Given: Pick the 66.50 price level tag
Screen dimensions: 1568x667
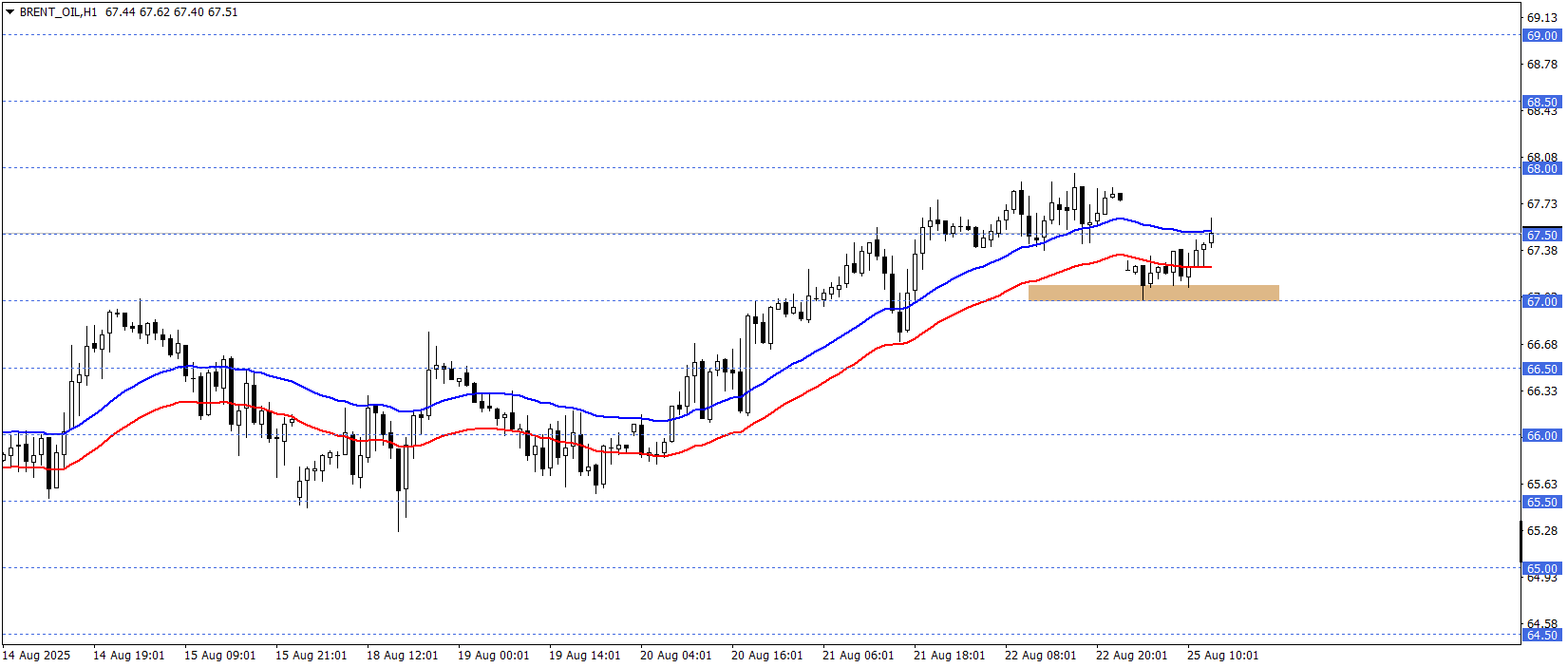Looking at the screenshot, I should [1541, 369].
